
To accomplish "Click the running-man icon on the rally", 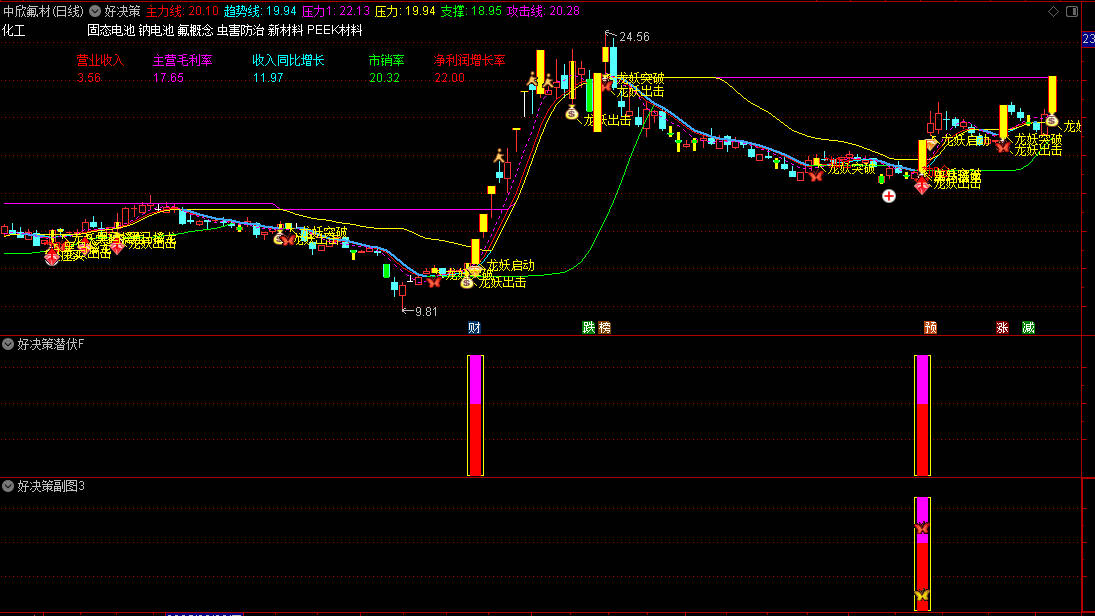I will pos(499,156).
